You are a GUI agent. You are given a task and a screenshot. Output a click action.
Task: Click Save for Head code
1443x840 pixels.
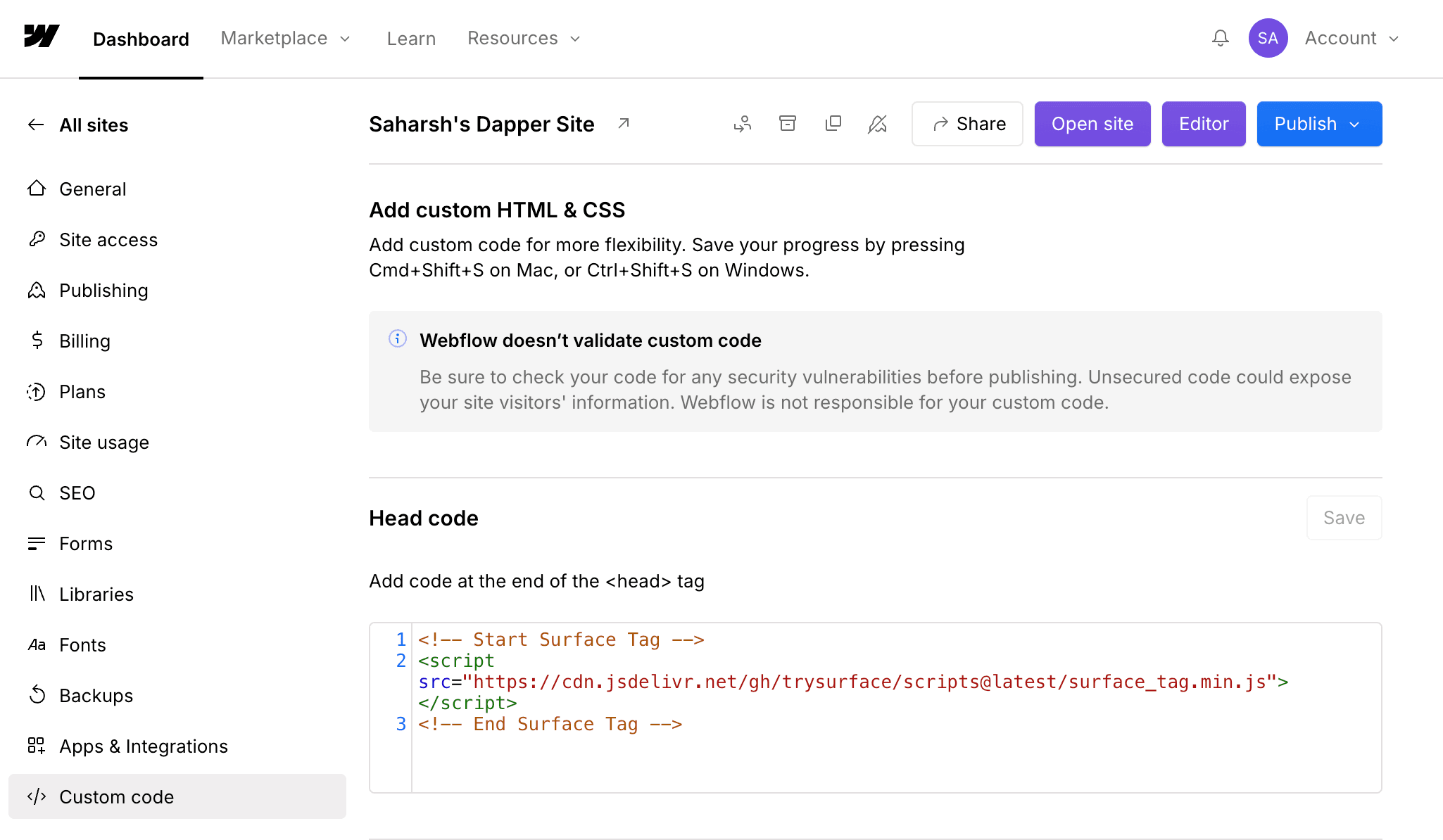pyautogui.click(x=1344, y=518)
